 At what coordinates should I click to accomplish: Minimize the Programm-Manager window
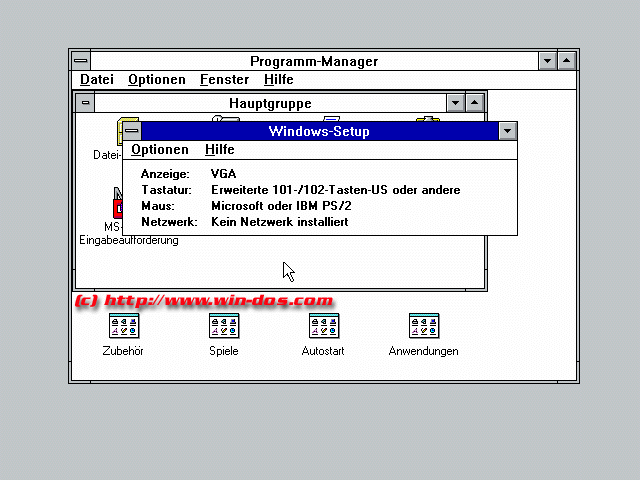pos(547,61)
